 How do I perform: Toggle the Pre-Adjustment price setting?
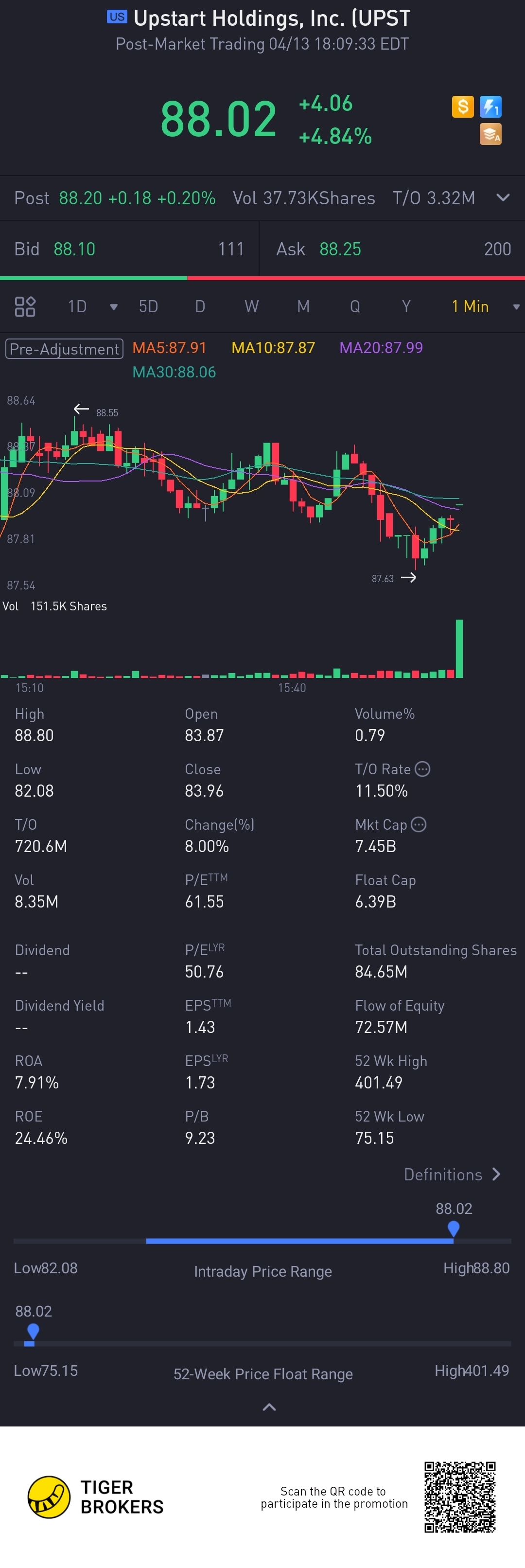pos(65,349)
